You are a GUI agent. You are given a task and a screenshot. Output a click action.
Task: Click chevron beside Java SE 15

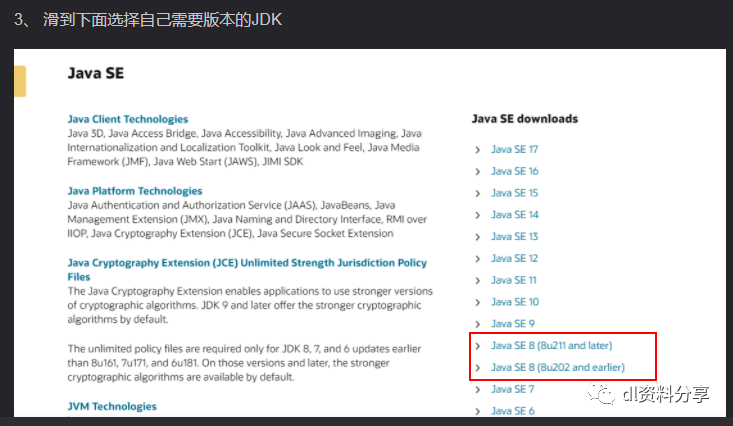[x=477, y=193]
